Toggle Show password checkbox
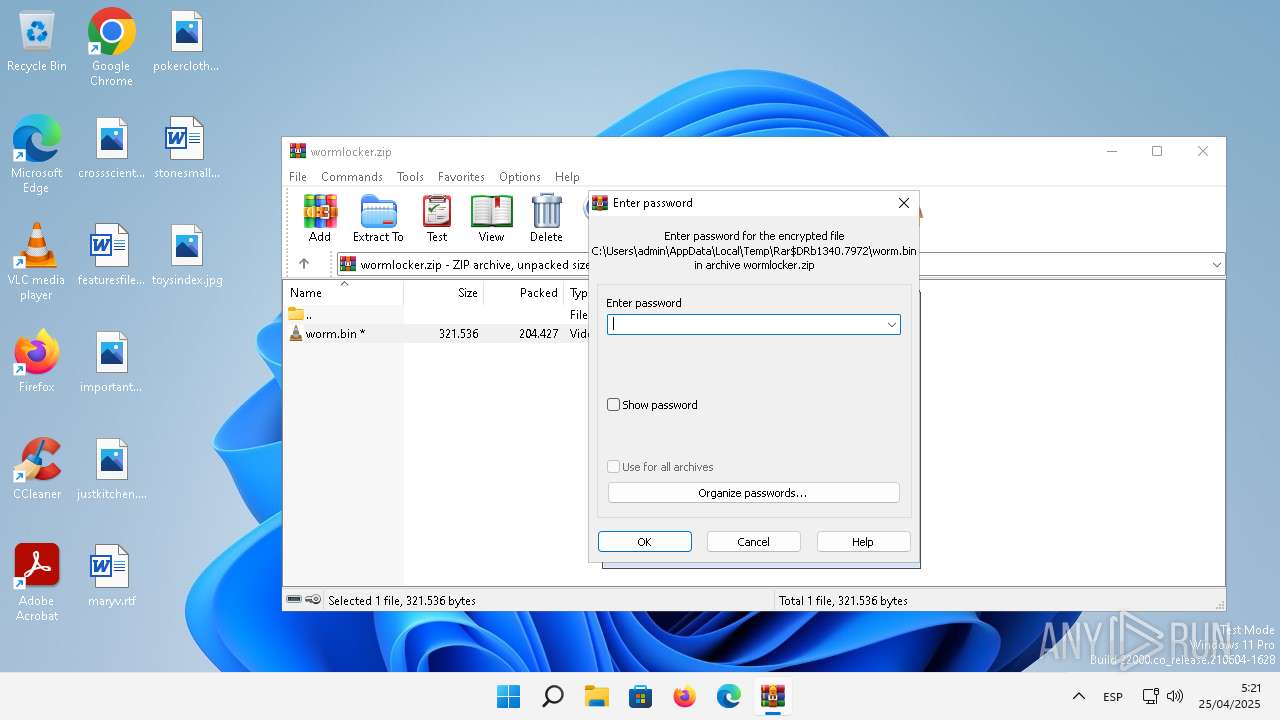 coord(614,405)
